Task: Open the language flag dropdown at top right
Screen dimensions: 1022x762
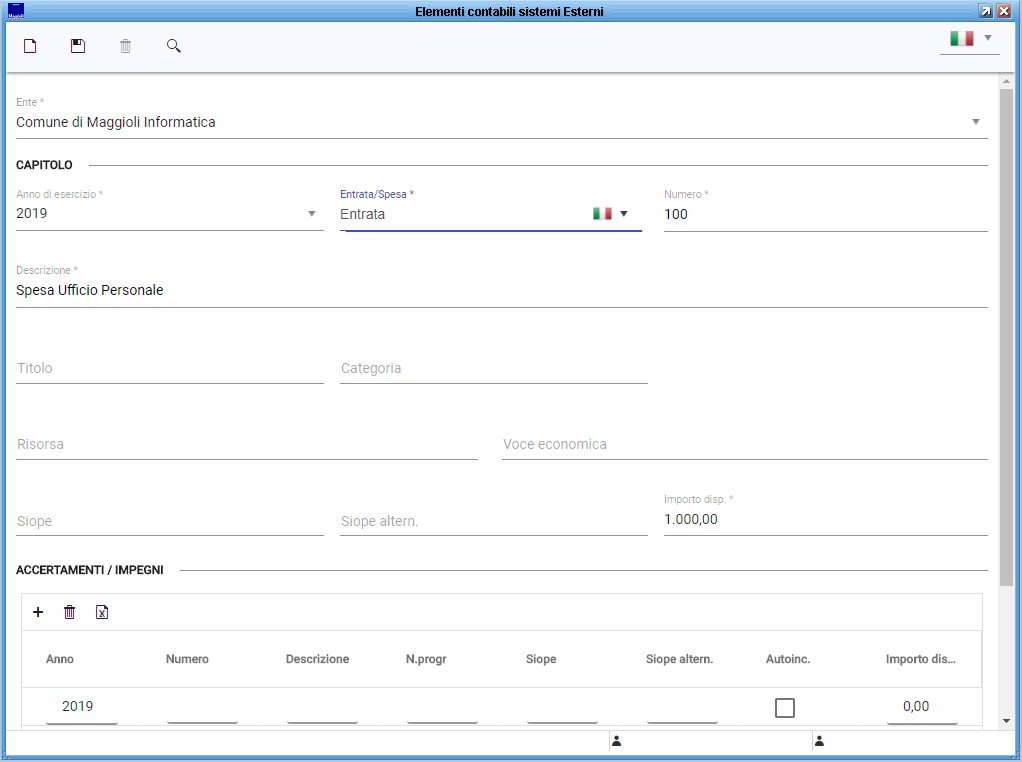Action: (970, 39)
